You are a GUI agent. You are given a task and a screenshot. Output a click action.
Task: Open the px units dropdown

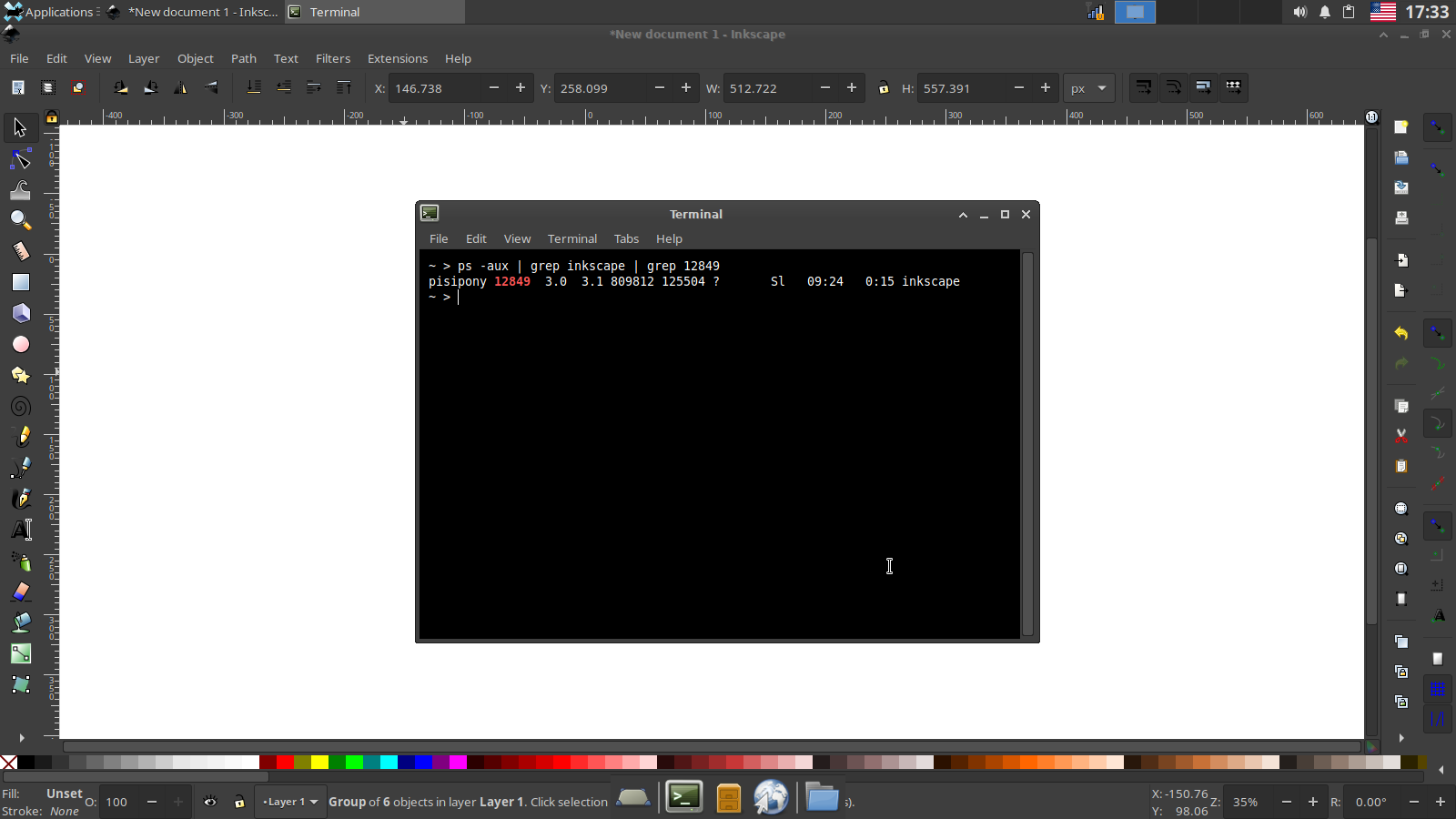coord(1088,88)
